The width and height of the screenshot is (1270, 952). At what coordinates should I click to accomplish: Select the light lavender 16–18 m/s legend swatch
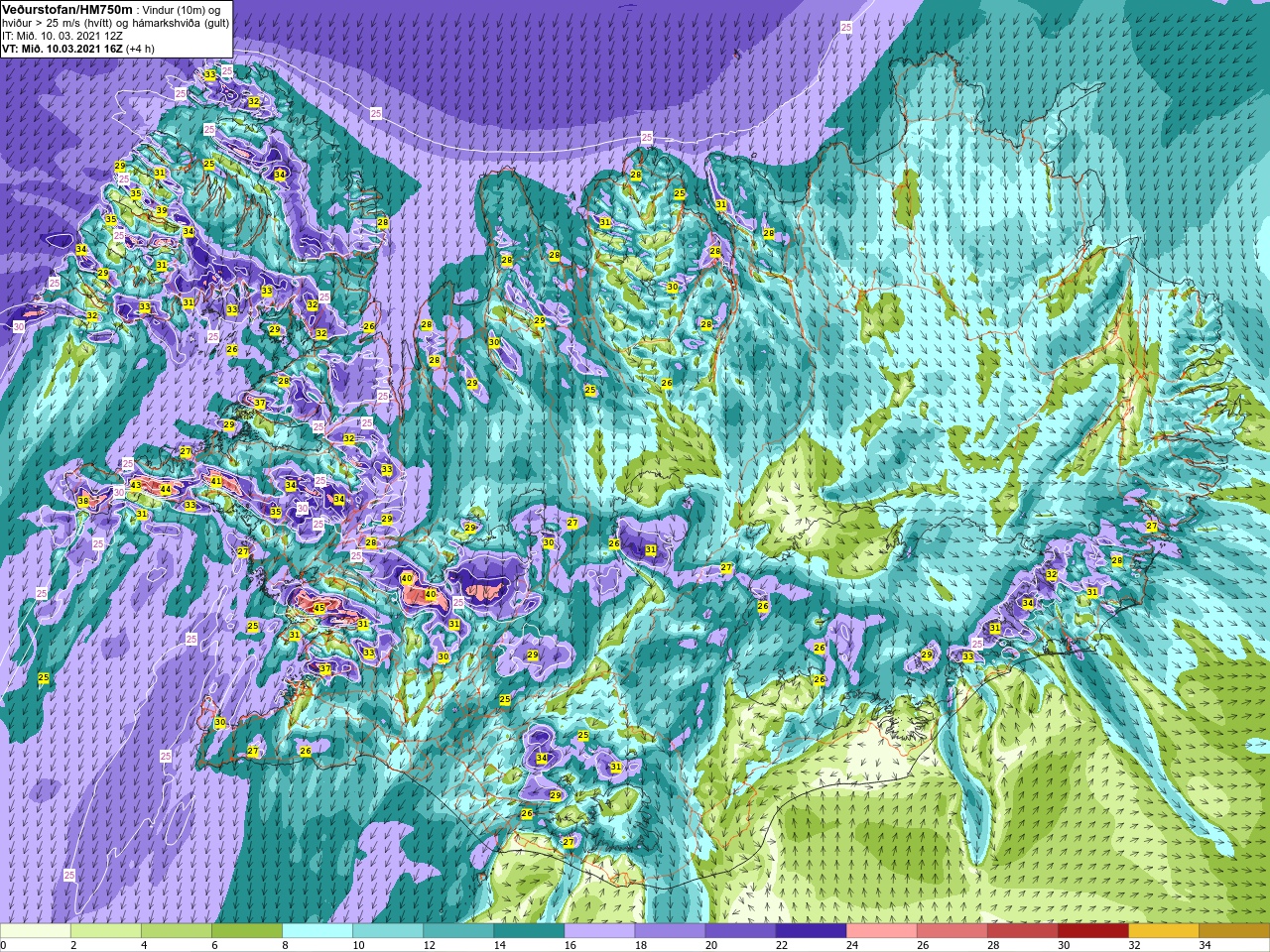click(599, 931)
